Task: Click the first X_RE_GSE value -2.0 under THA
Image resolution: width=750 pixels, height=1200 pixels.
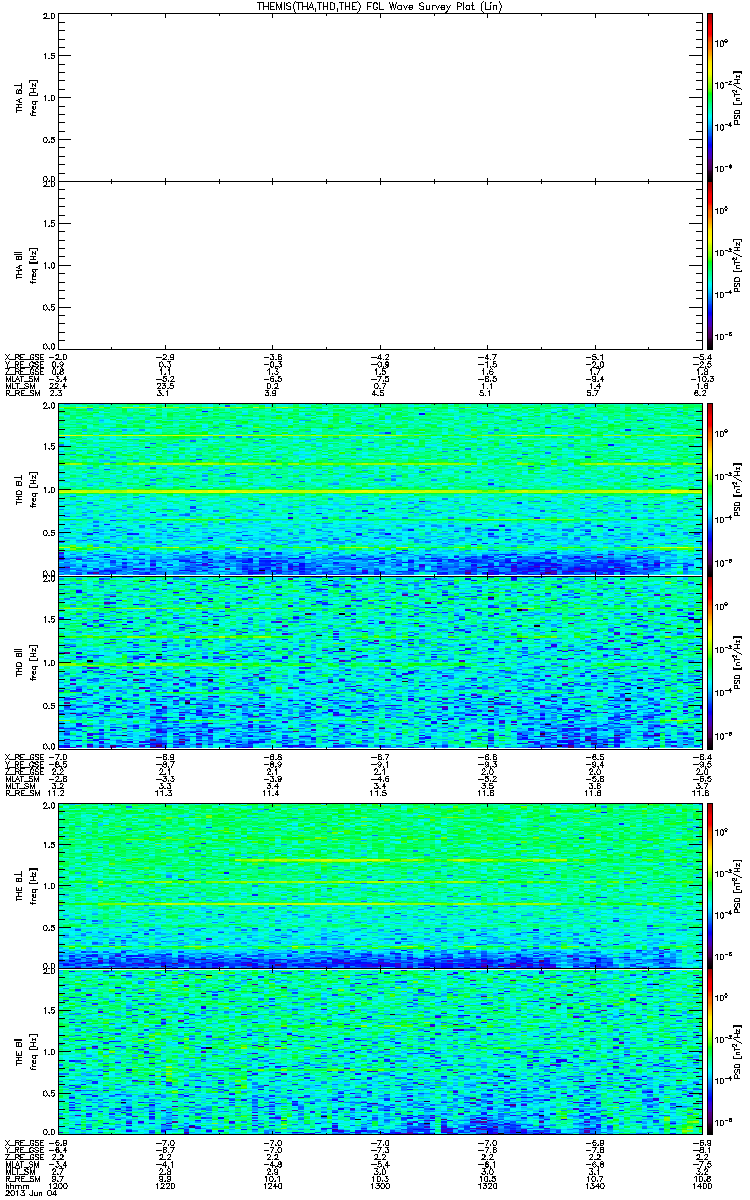Action: [59, 357]
